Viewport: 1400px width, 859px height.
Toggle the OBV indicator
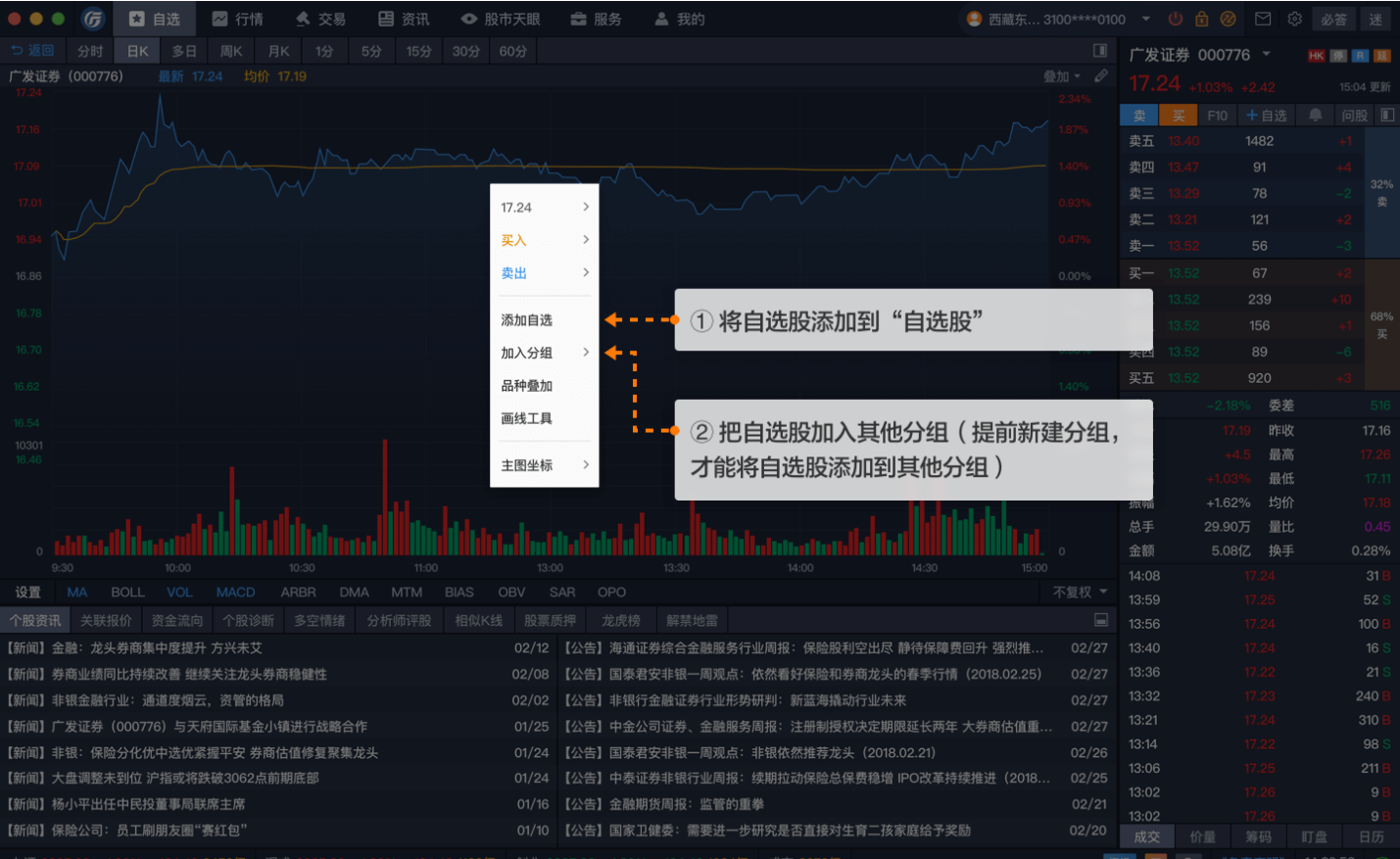click(511, 592)
